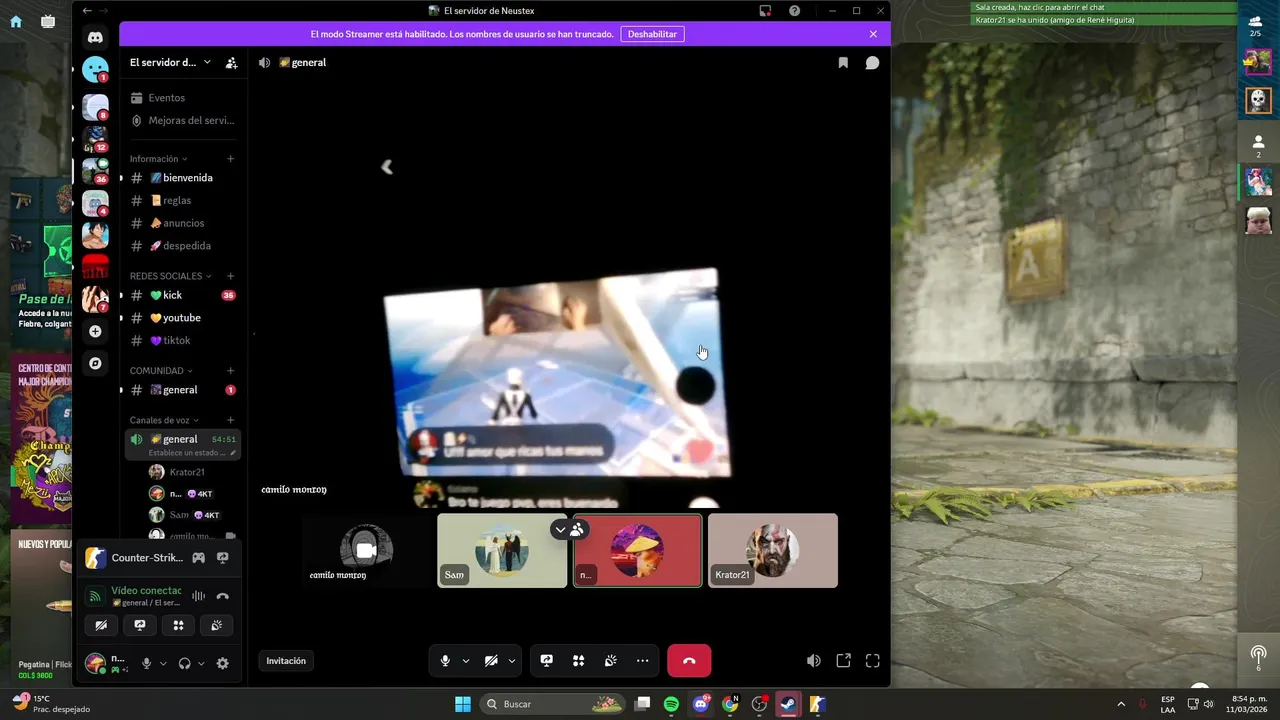
Task: Open the tiktok channel
Action: tap(183, 340)
